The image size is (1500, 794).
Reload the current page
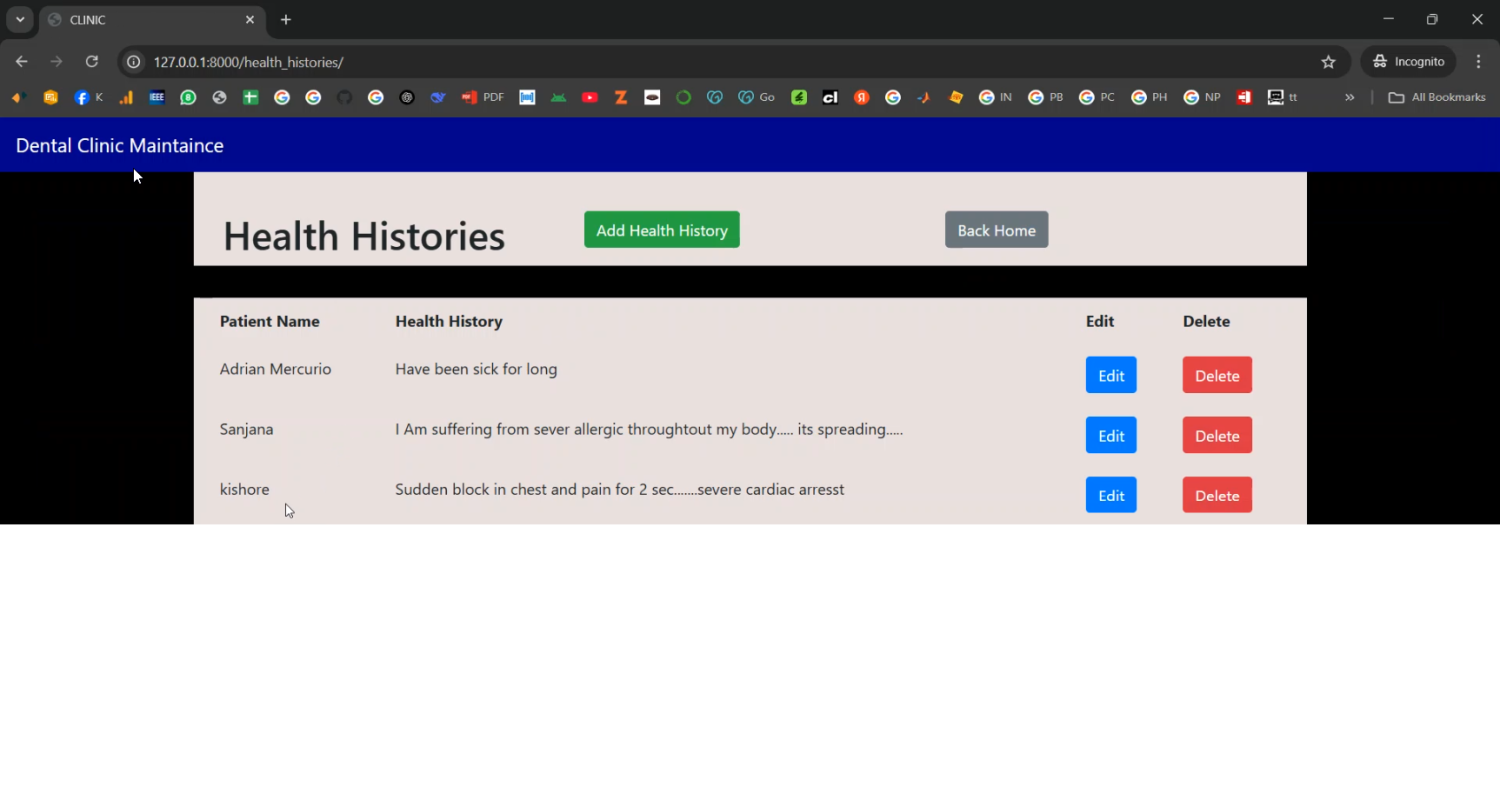pyautogui.click(x=92, y=62)
